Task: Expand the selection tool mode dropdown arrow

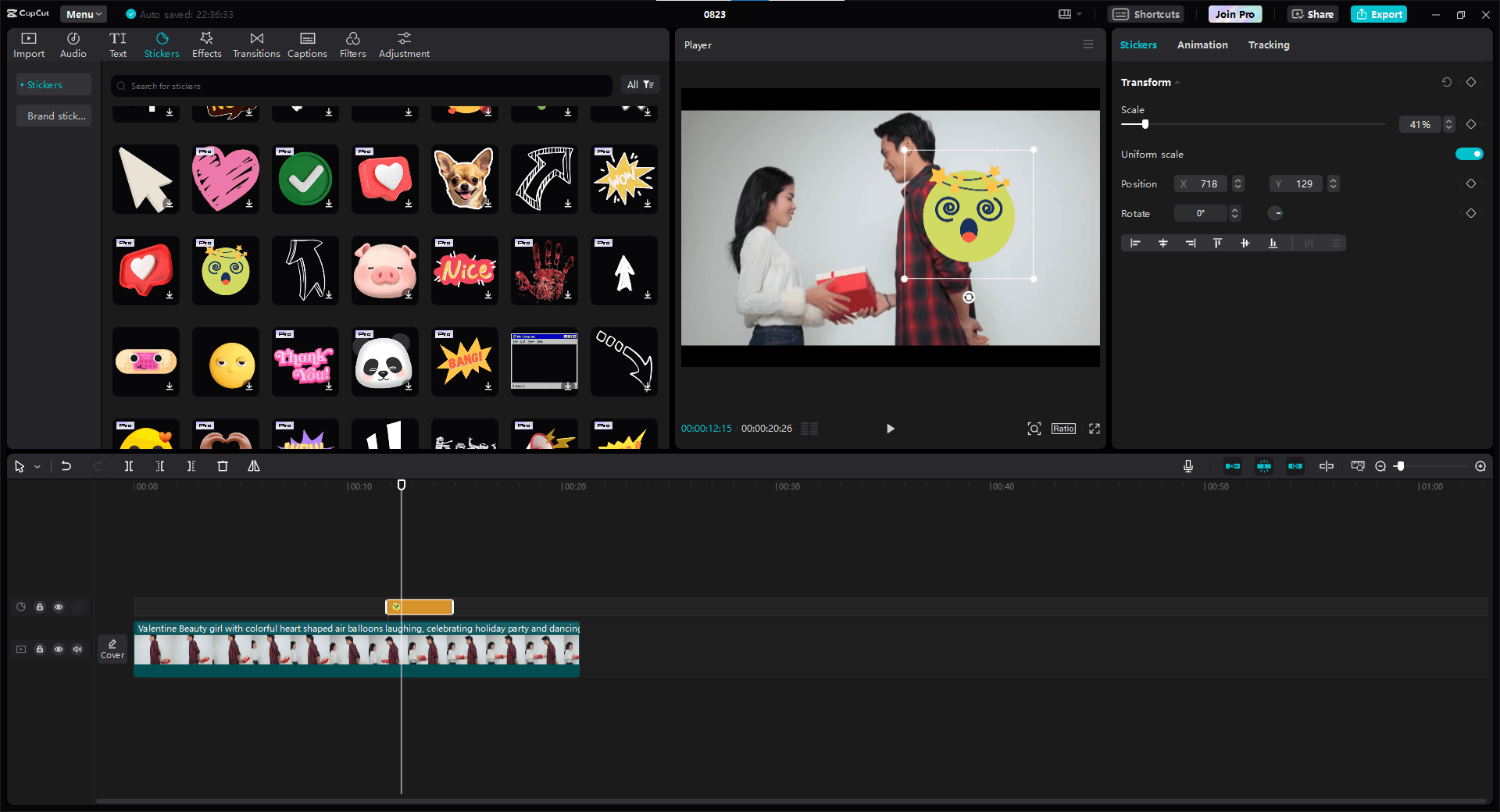Action: pyautogui.click(x=37, y=467)
